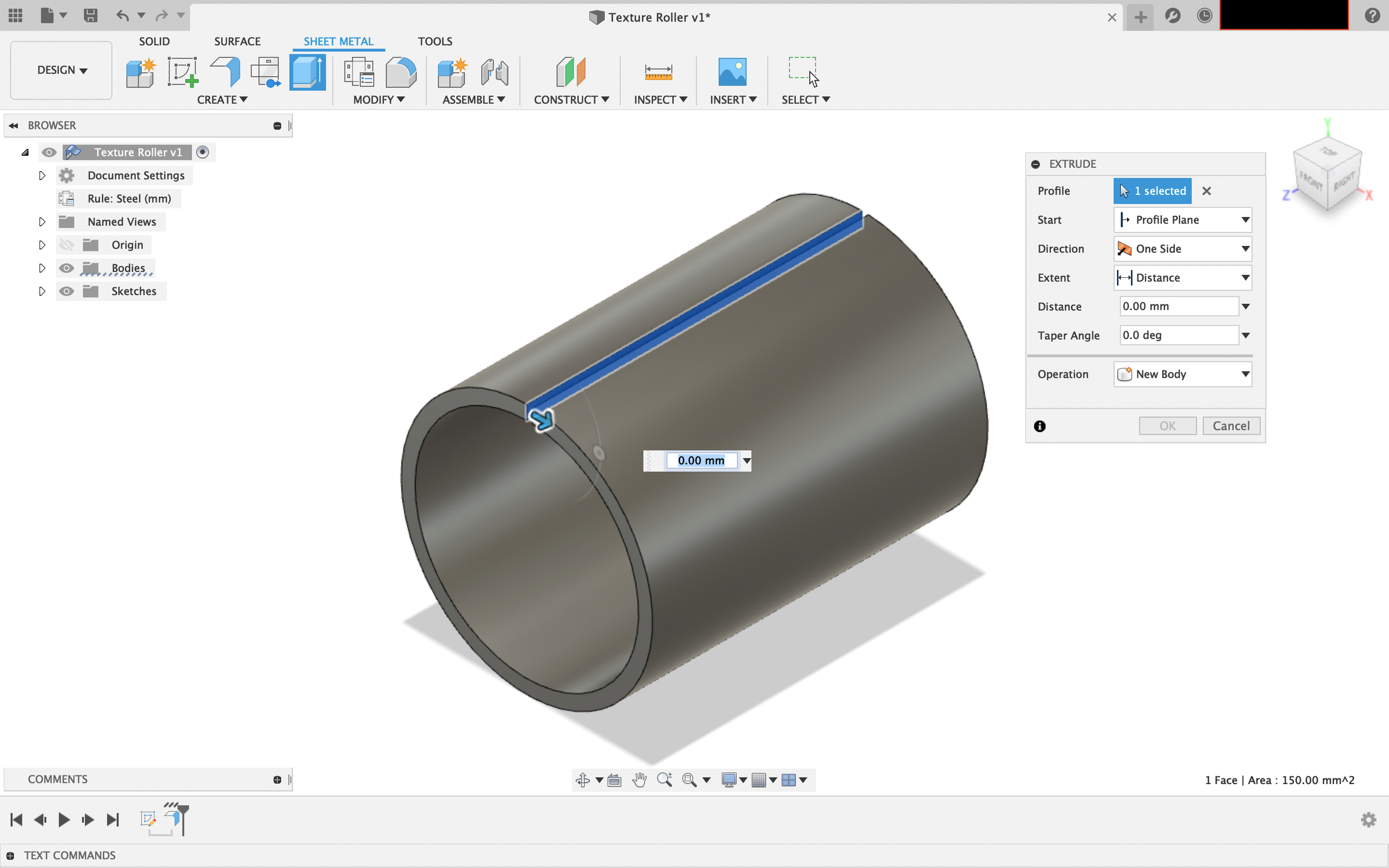Insert a canvas image
1389x868 pixels.
pyautogui.click(x=733, y=72)
